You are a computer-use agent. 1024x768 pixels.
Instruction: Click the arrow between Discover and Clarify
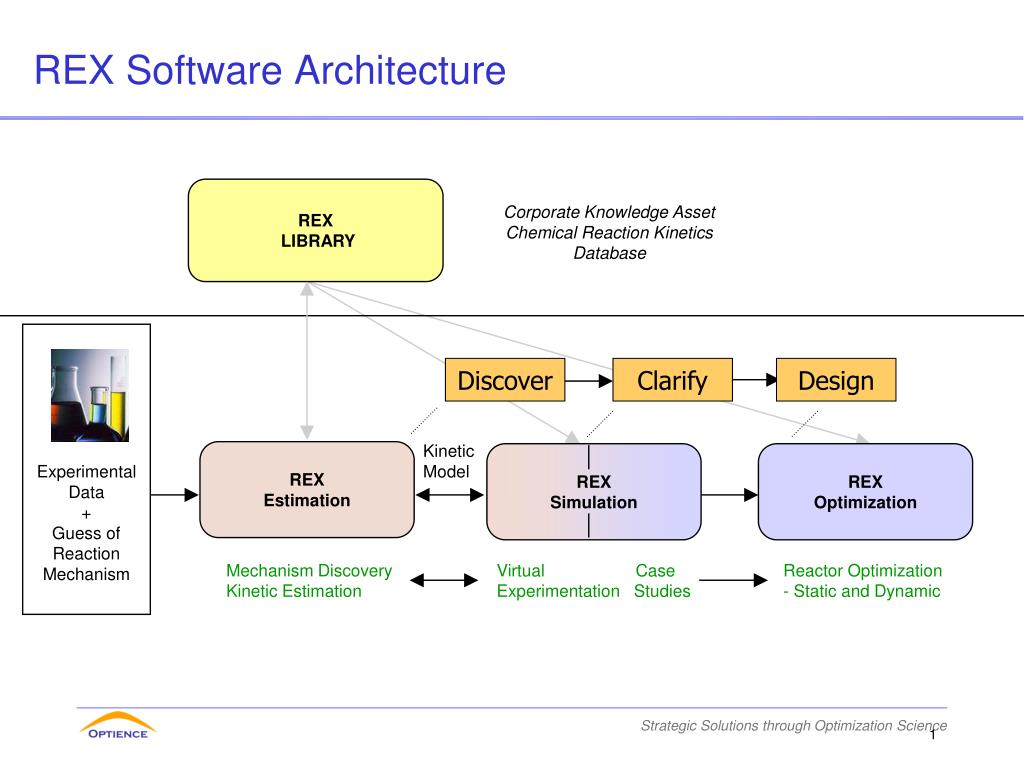[x=589, y=380]
